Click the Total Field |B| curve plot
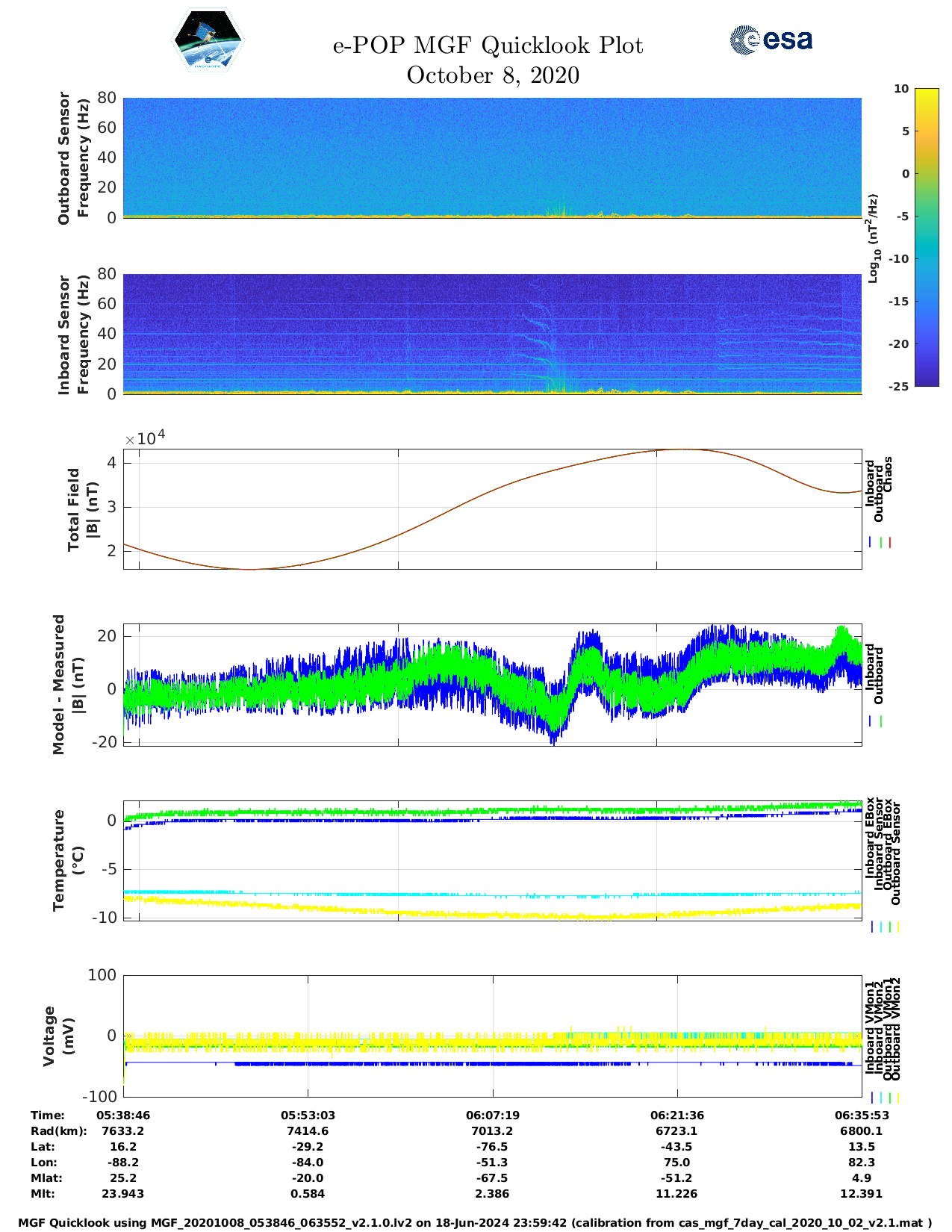Viewport: 952px width, 1232px height. pyautogui.click(x=492, y=508)
